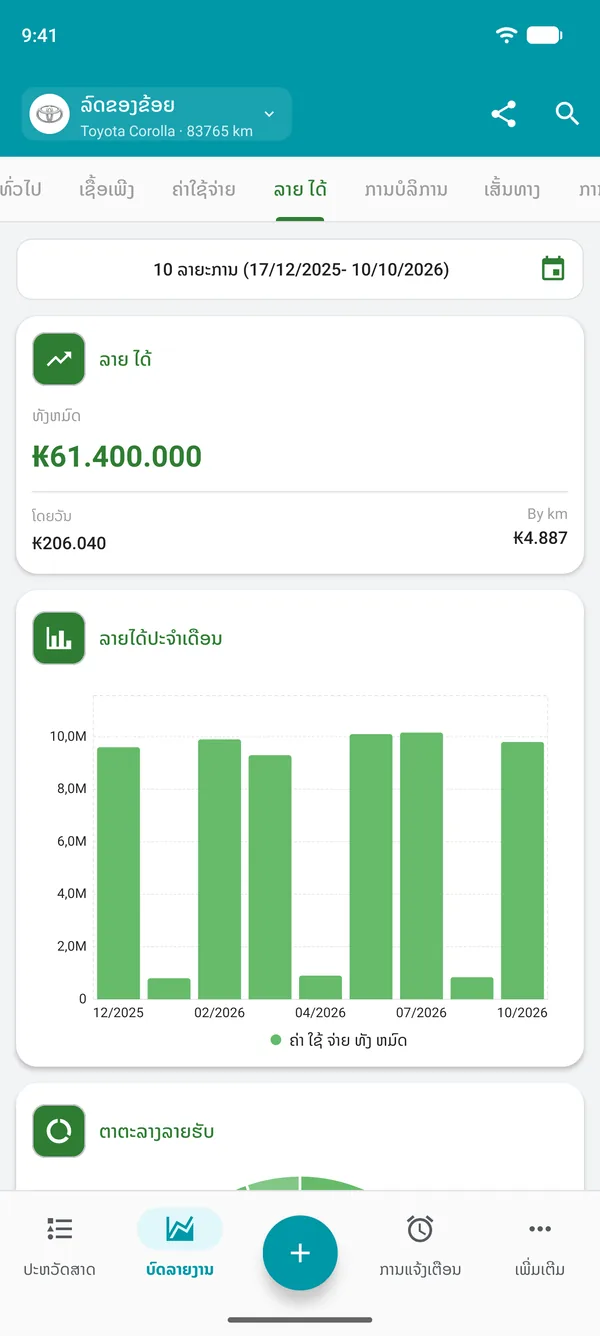Switch to the ຄ່າໃຊ້ຈ່າຍ tab
This screenshot has height=1336, width=600.
[x=203, y=189]
